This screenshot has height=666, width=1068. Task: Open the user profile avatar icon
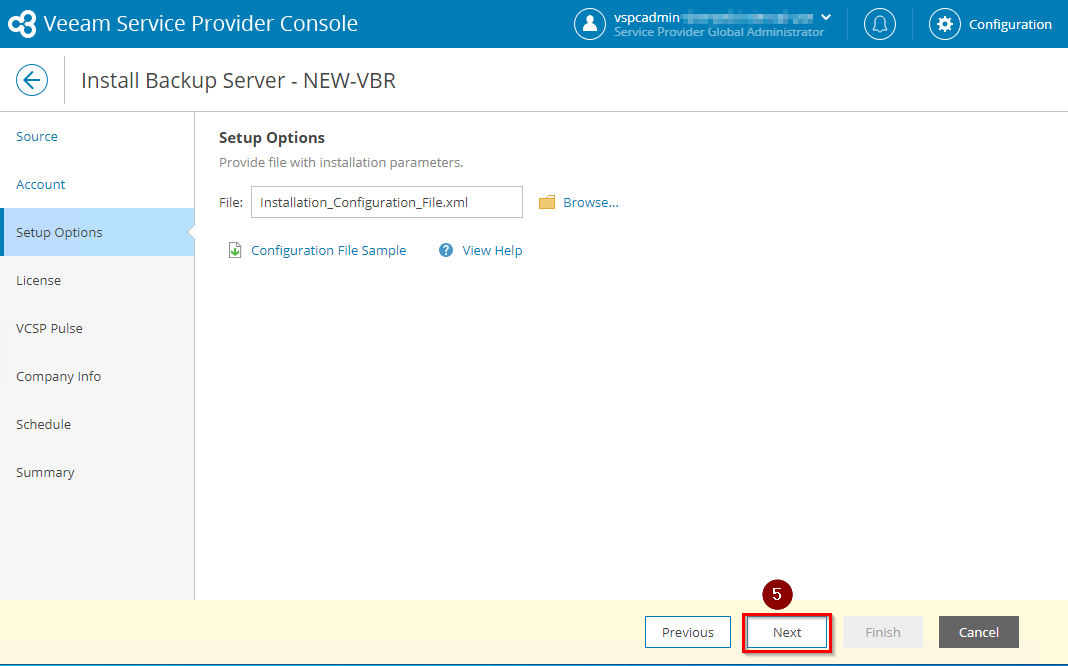pyautogui.click(x=590, y=24)
